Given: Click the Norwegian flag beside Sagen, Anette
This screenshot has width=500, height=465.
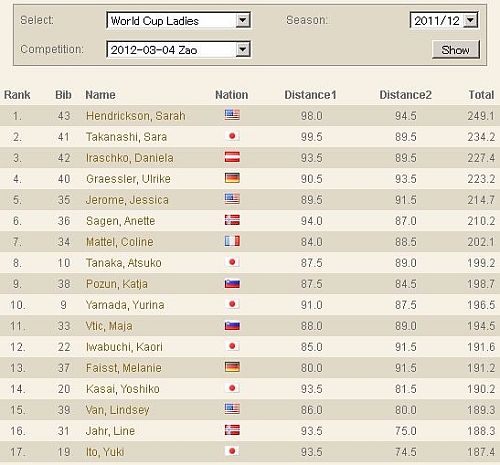Looking at the screenshot, I should 232,220.
